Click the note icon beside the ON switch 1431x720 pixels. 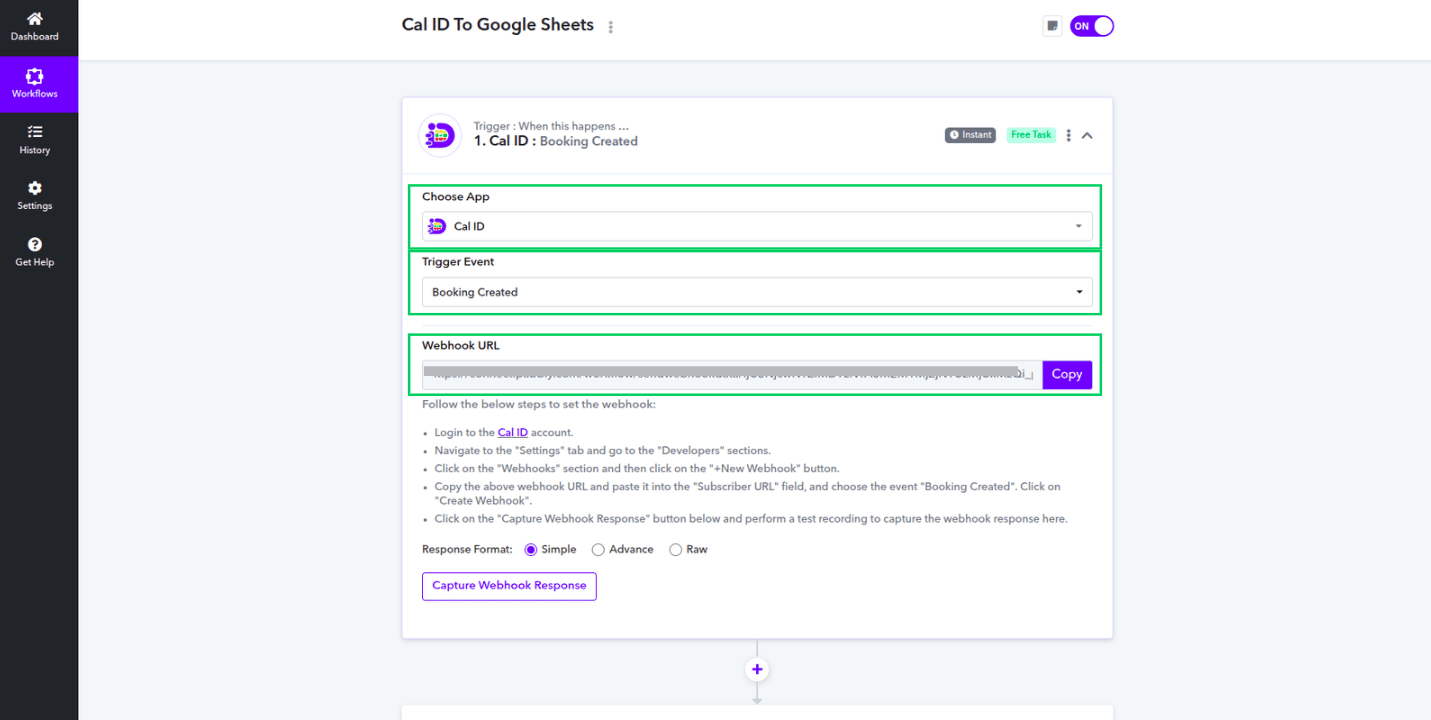pos(1052,26)
